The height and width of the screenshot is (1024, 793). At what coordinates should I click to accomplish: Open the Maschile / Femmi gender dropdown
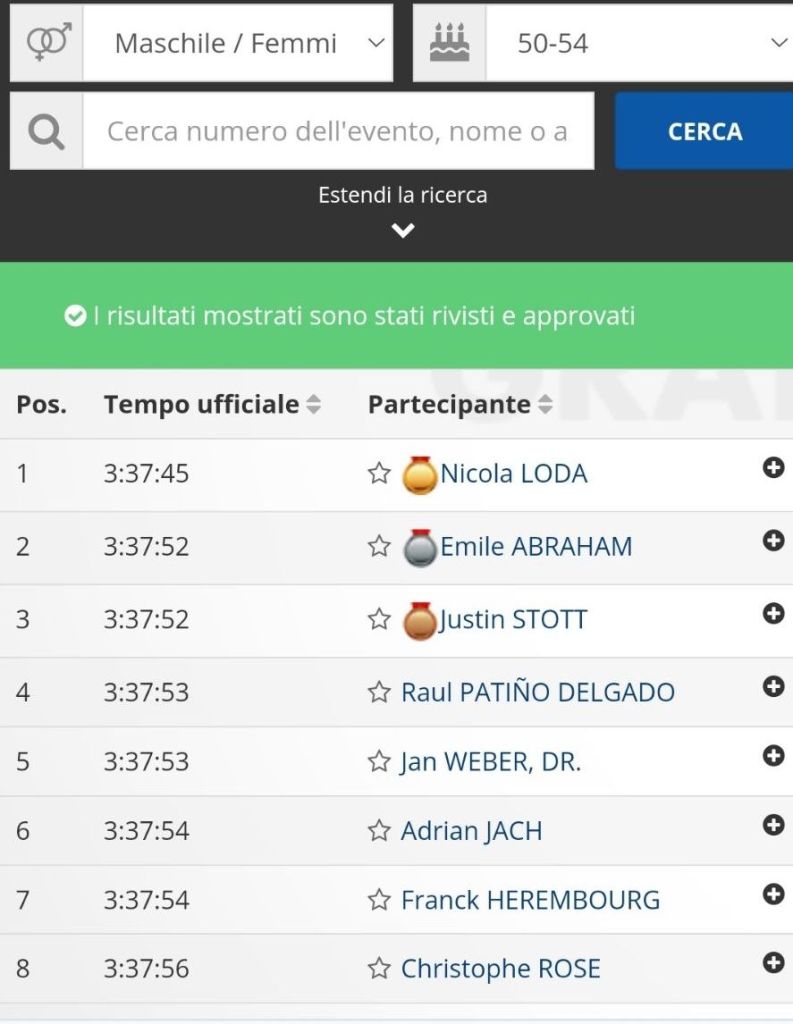click(238, 43)
